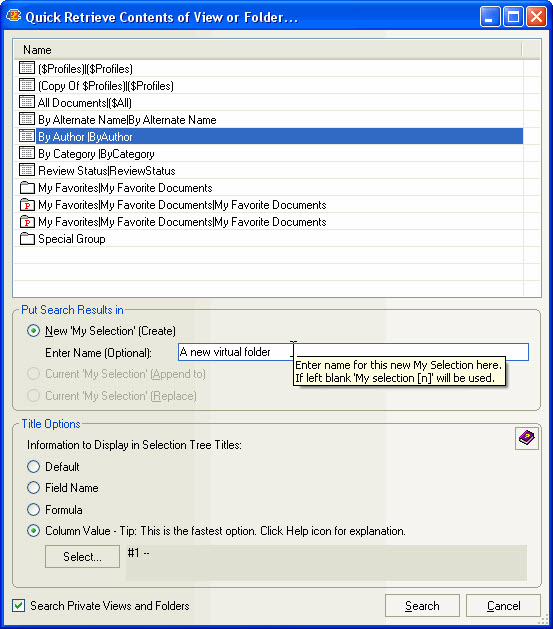The width and height of the screenshot is (553, 629).
Task: Choose the Field Name radio button
Action: click(33, 488)
